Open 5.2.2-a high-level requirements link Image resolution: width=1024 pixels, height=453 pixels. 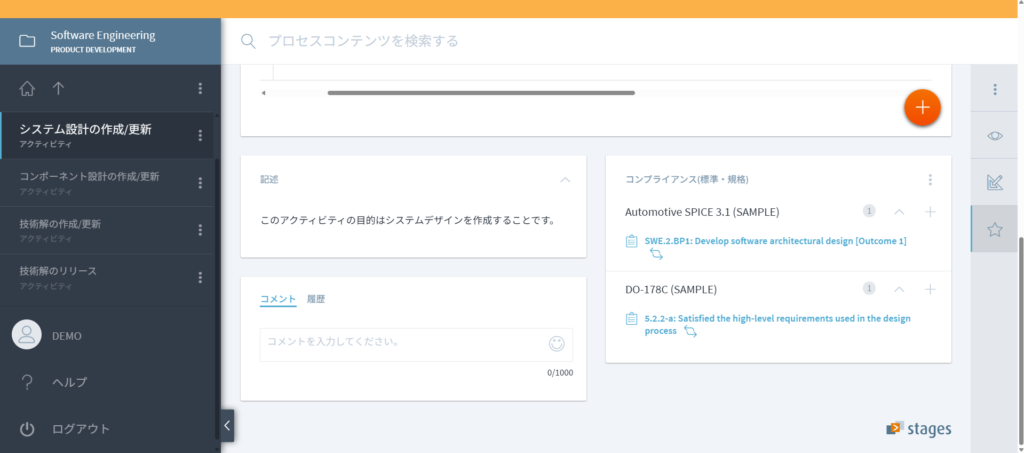click(777, 324)
